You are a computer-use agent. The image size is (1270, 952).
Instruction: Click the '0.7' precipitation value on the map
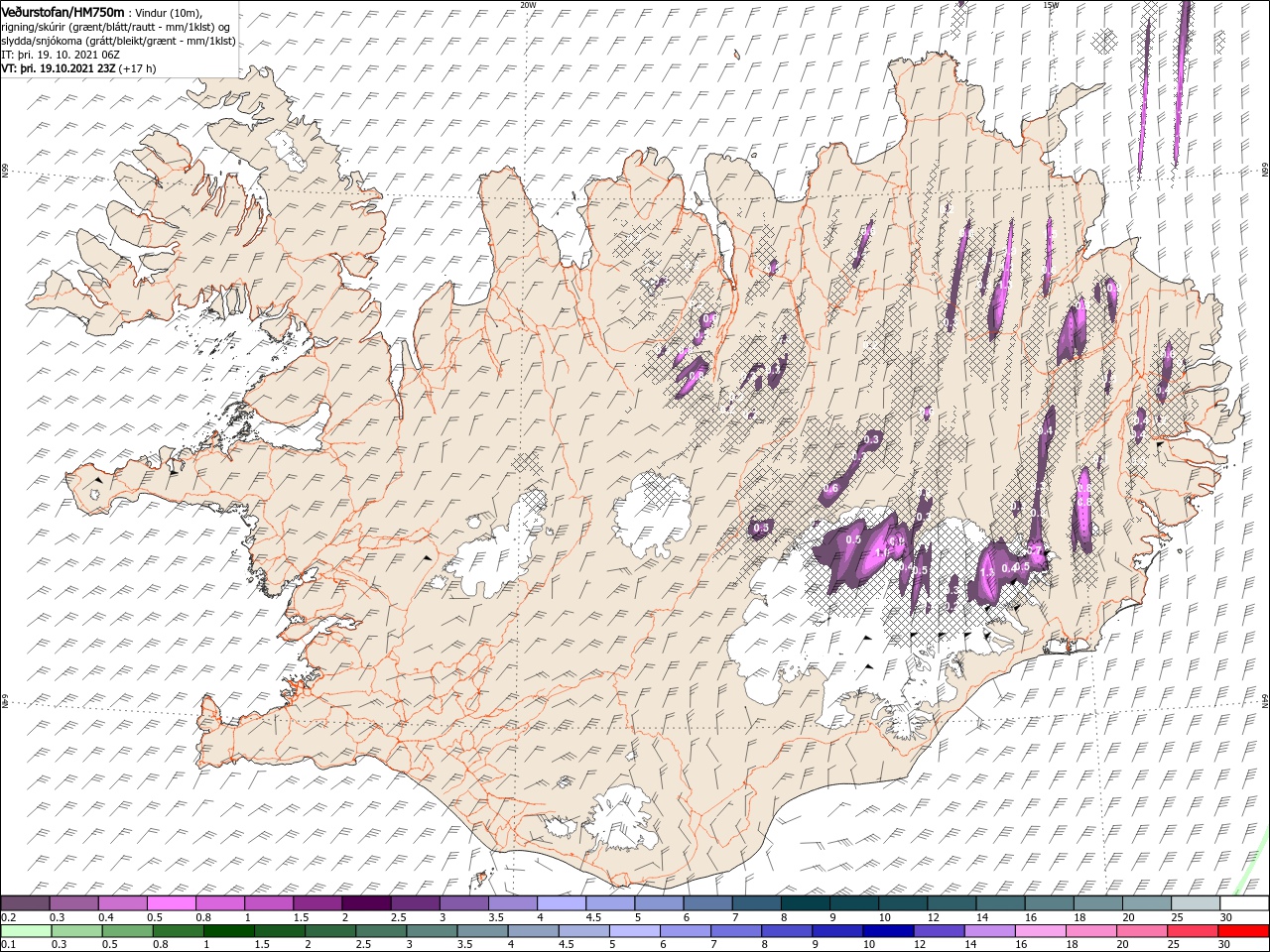tap(1034, 550)
